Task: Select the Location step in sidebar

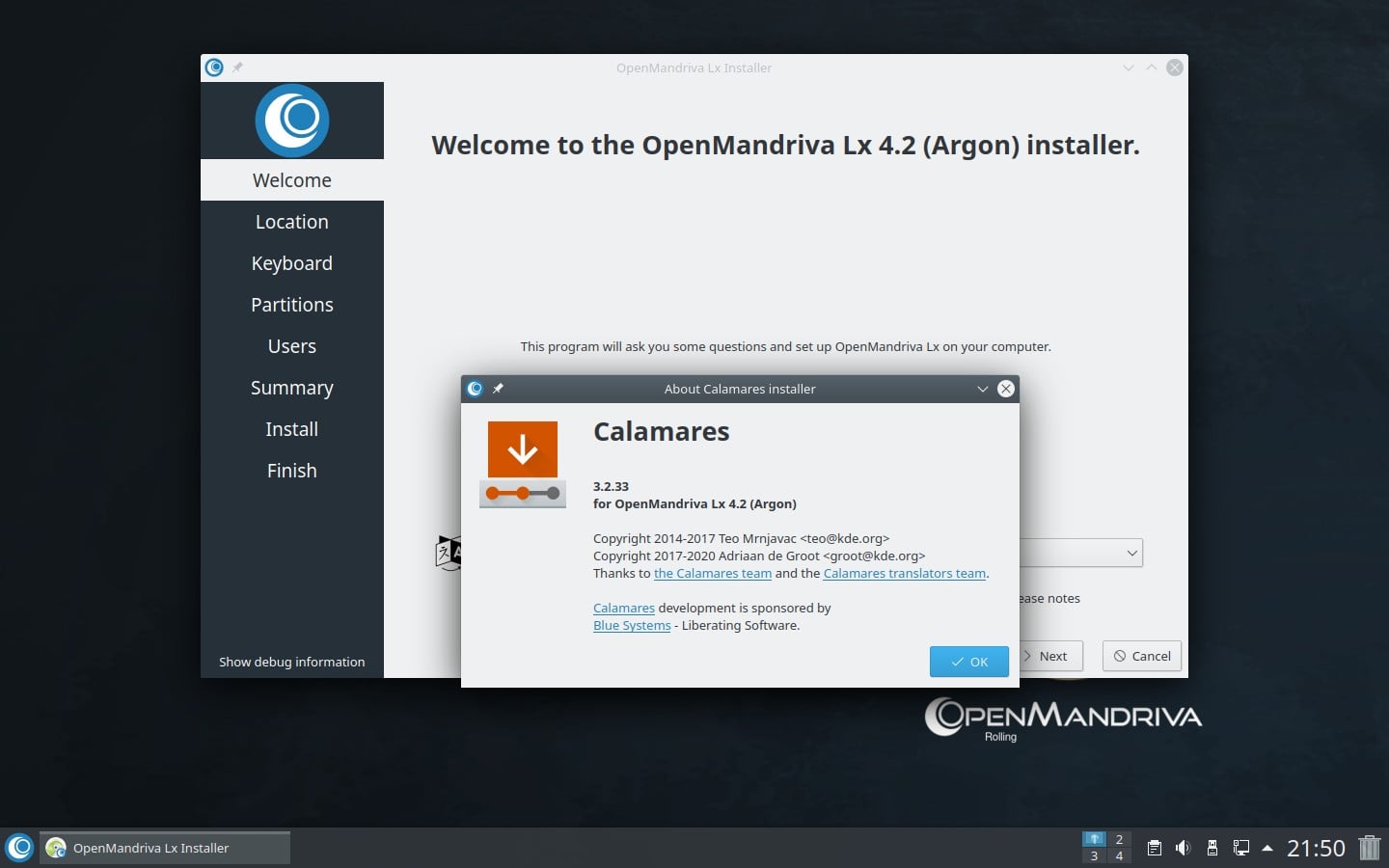Action: click(x=292, y=222)
